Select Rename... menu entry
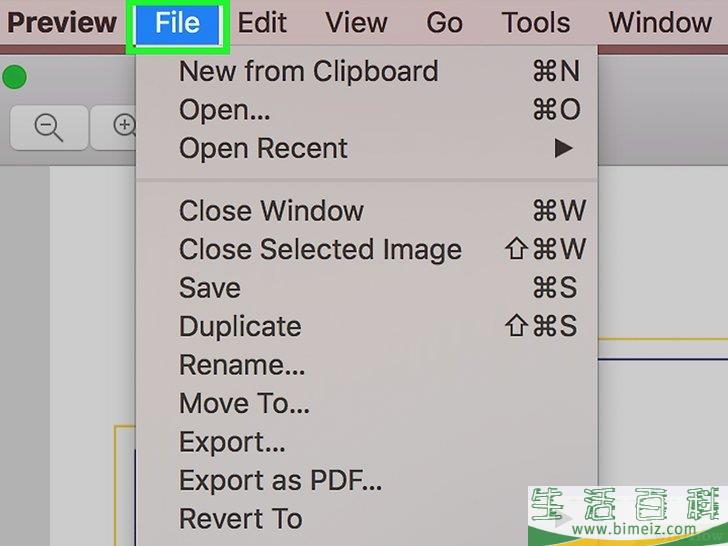The image size is (728, 546). [x=367, y=365]
